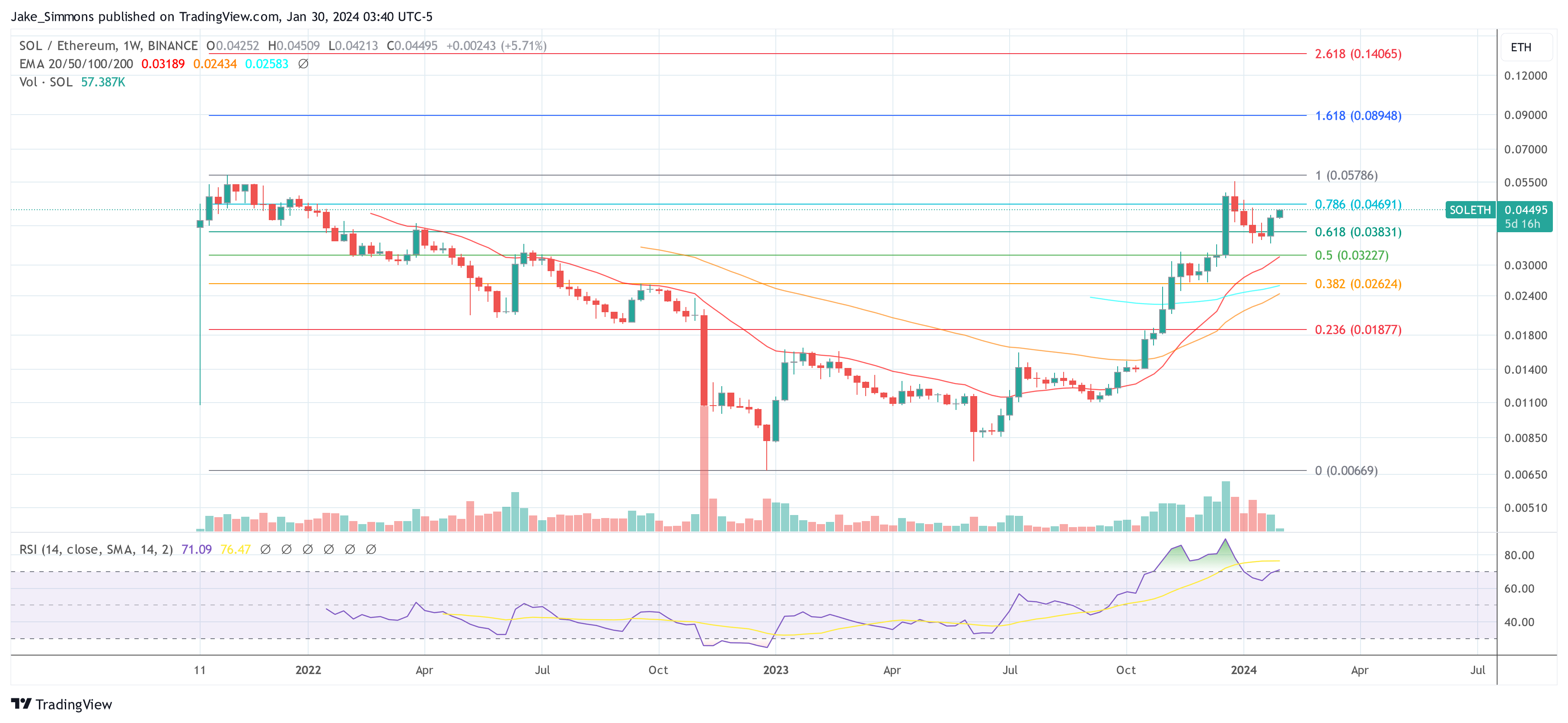Click the 0.12000 price axis tick
This screenshot has height=723, width=1568.
[1525, 76]
